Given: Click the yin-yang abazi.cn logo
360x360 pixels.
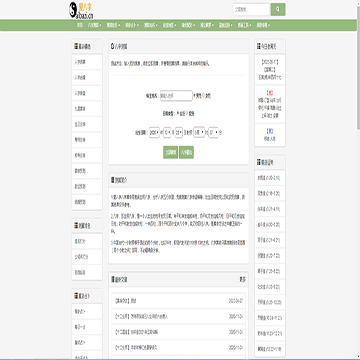Looking at the screenshot, I should pyautogui.click(x=80, y=10).
